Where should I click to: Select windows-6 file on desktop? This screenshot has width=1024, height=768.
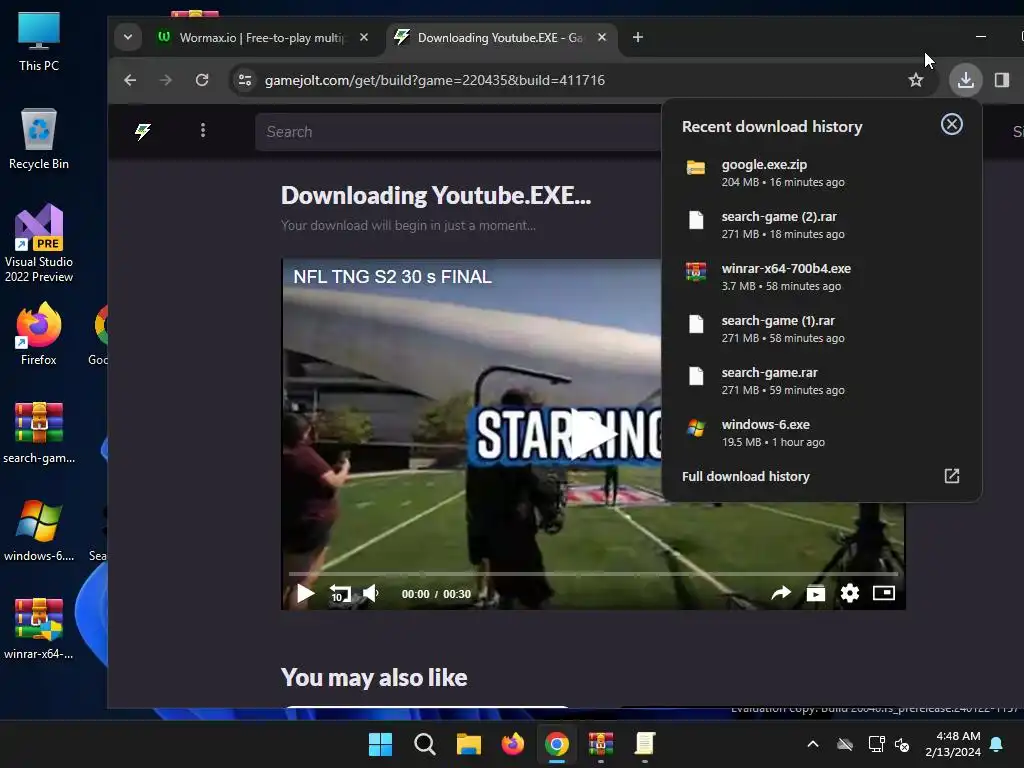click(x=39, y=531)
